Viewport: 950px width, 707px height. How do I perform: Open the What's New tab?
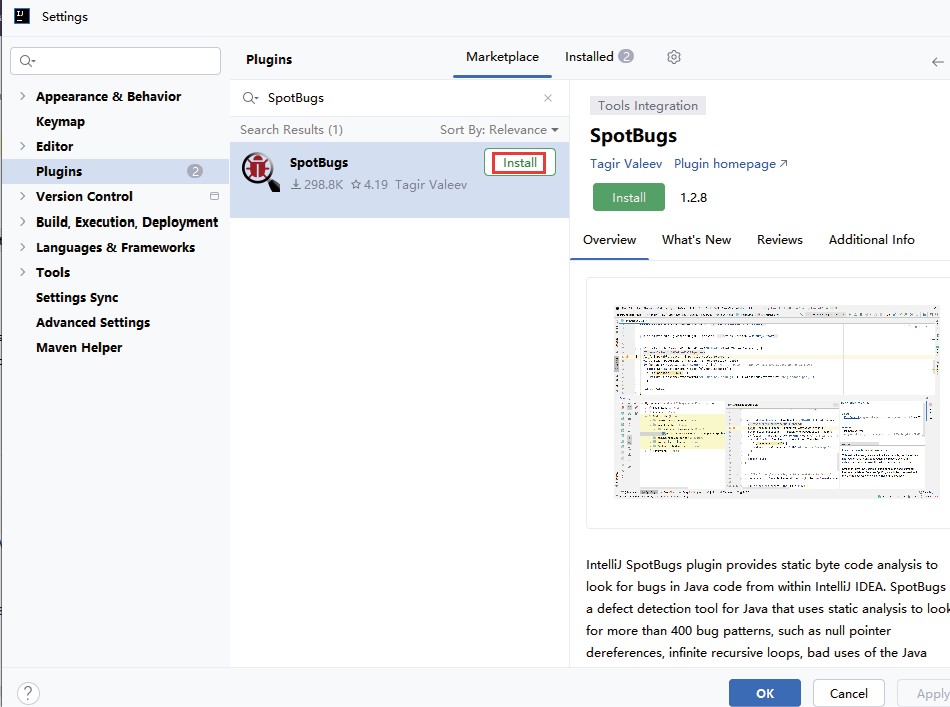pos(696,240)
